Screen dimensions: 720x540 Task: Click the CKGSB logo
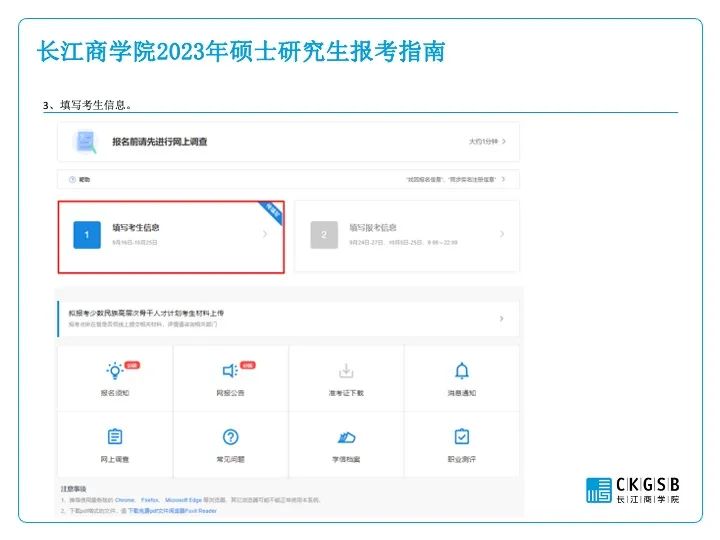pyautogui.click(x=633, y=490)
